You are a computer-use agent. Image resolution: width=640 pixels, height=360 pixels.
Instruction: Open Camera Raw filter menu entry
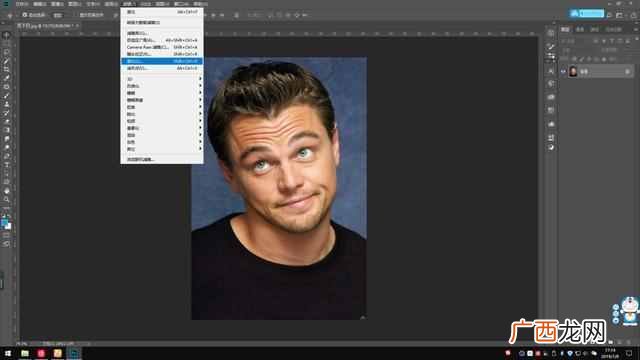(162, 47)
